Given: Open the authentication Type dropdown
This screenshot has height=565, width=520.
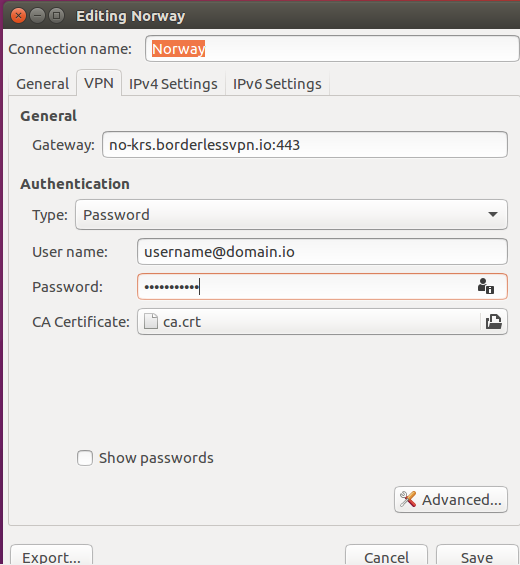Looking at the screenshot, I should click(x=291, y=215).
